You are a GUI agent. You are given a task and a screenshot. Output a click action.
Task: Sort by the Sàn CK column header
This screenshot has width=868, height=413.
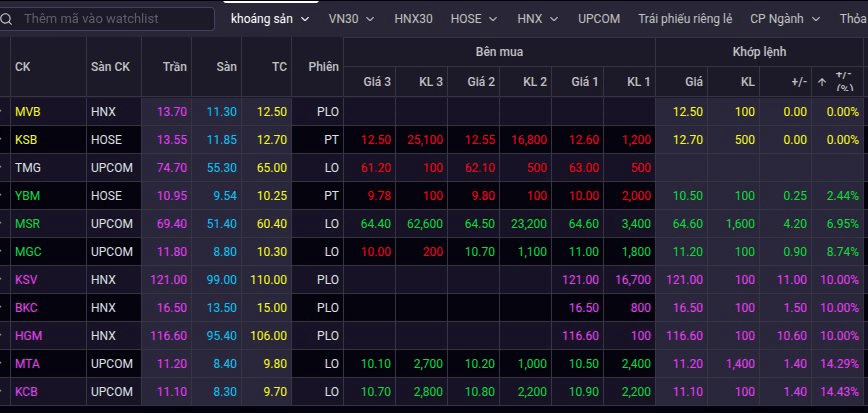click(x=110, y=67)
